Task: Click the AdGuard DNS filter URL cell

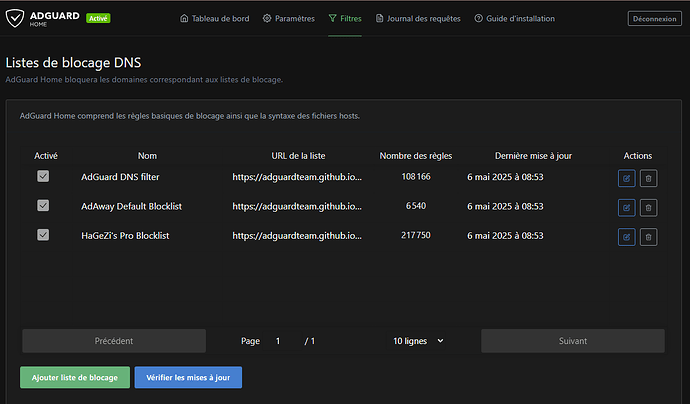Action: coord(297,177)
